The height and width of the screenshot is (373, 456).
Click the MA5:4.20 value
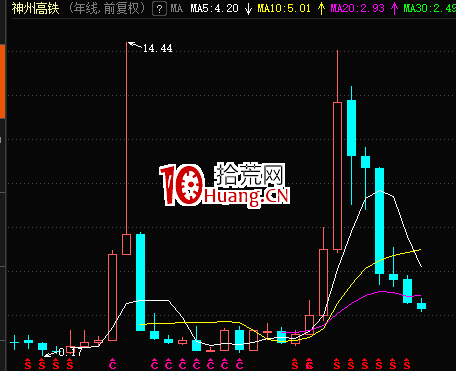point(214,8)
